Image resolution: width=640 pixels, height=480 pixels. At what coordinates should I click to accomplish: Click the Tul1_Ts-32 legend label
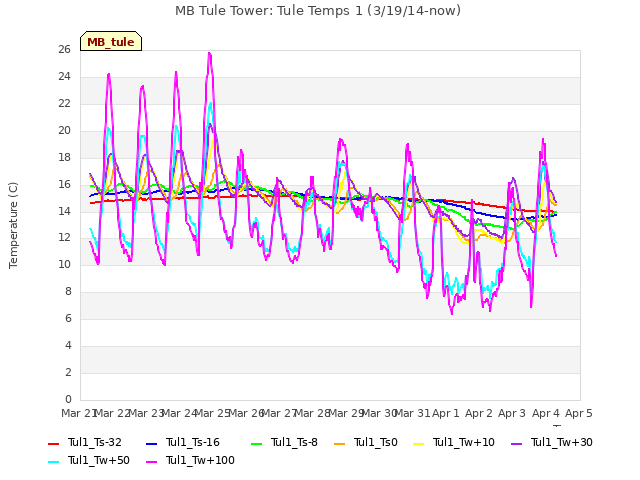coord(95,442)
